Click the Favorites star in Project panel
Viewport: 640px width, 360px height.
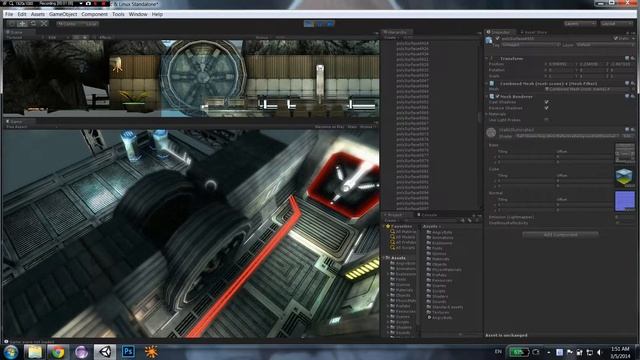(388, 226)
